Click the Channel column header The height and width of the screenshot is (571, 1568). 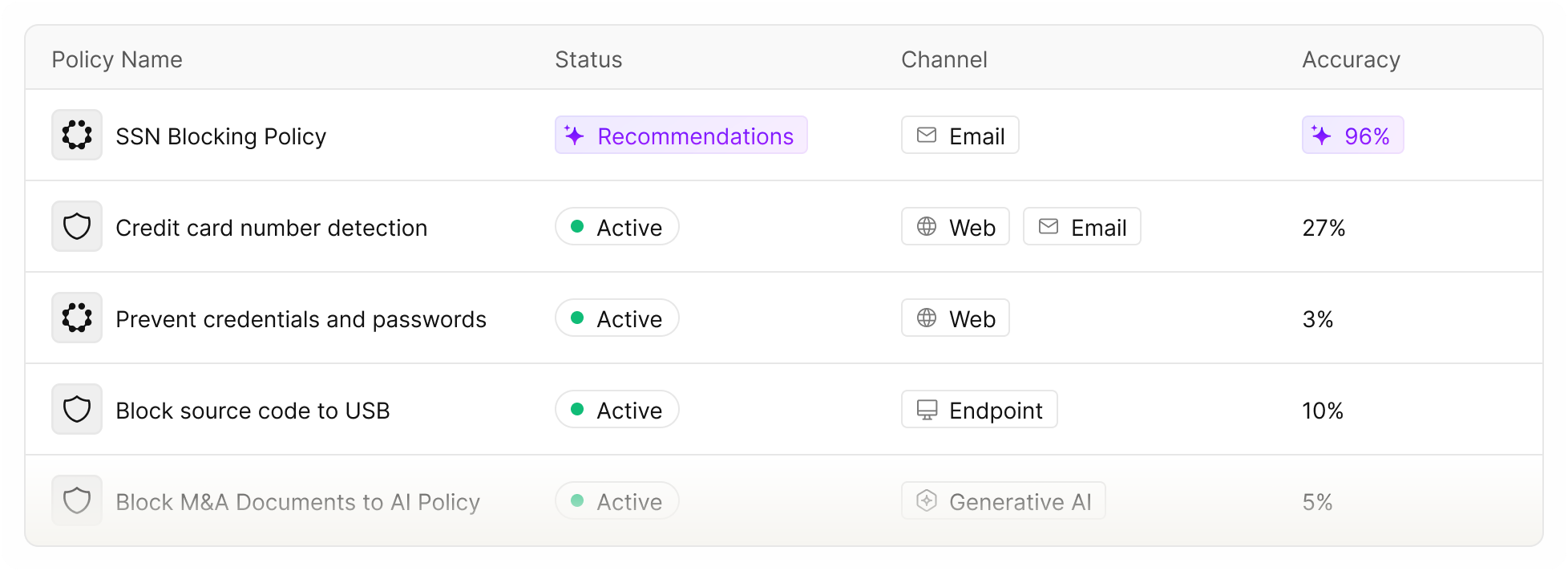click(944, 59)
